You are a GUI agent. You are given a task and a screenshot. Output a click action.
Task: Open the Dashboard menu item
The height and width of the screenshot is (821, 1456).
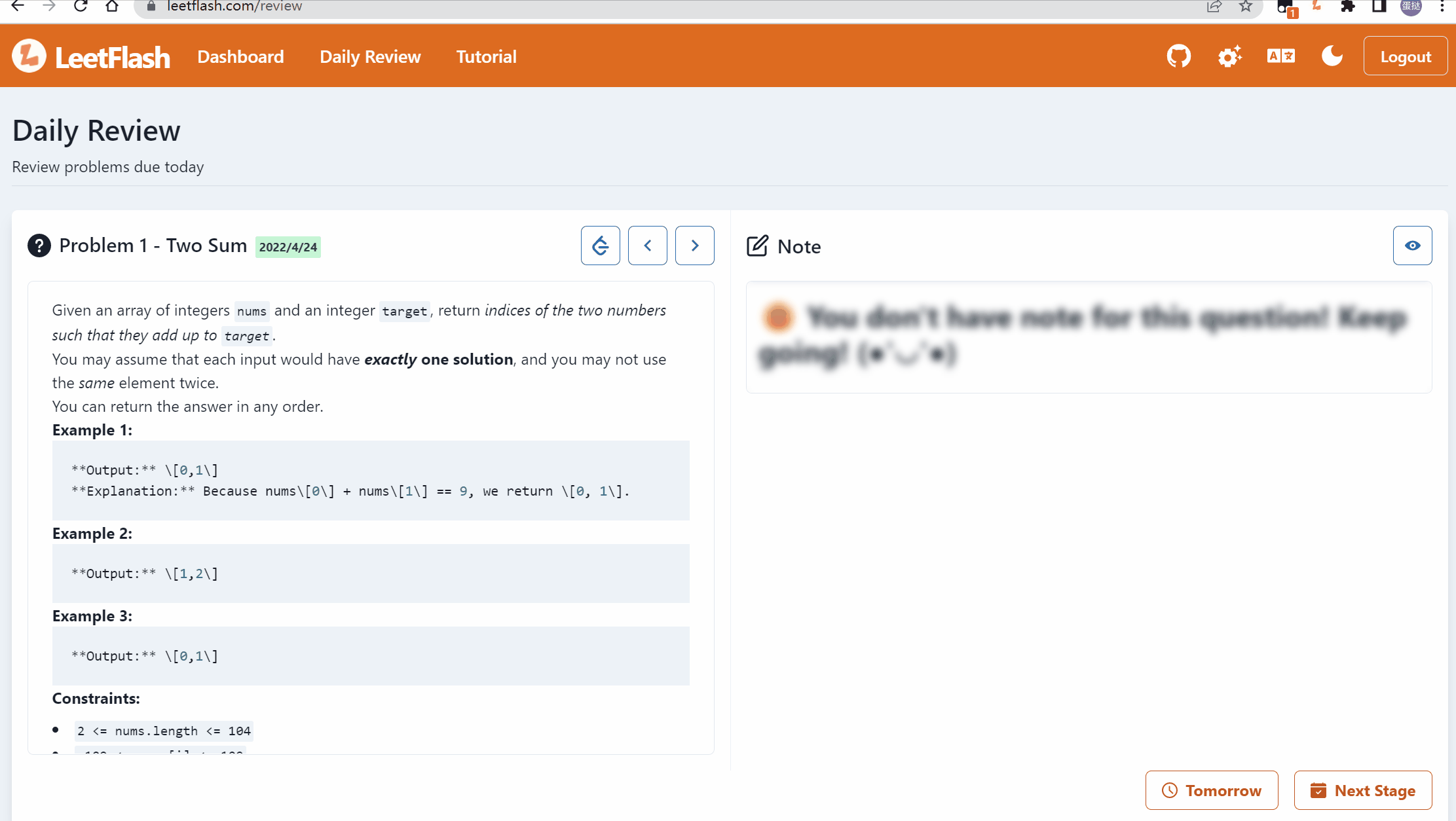click(240, 56)
